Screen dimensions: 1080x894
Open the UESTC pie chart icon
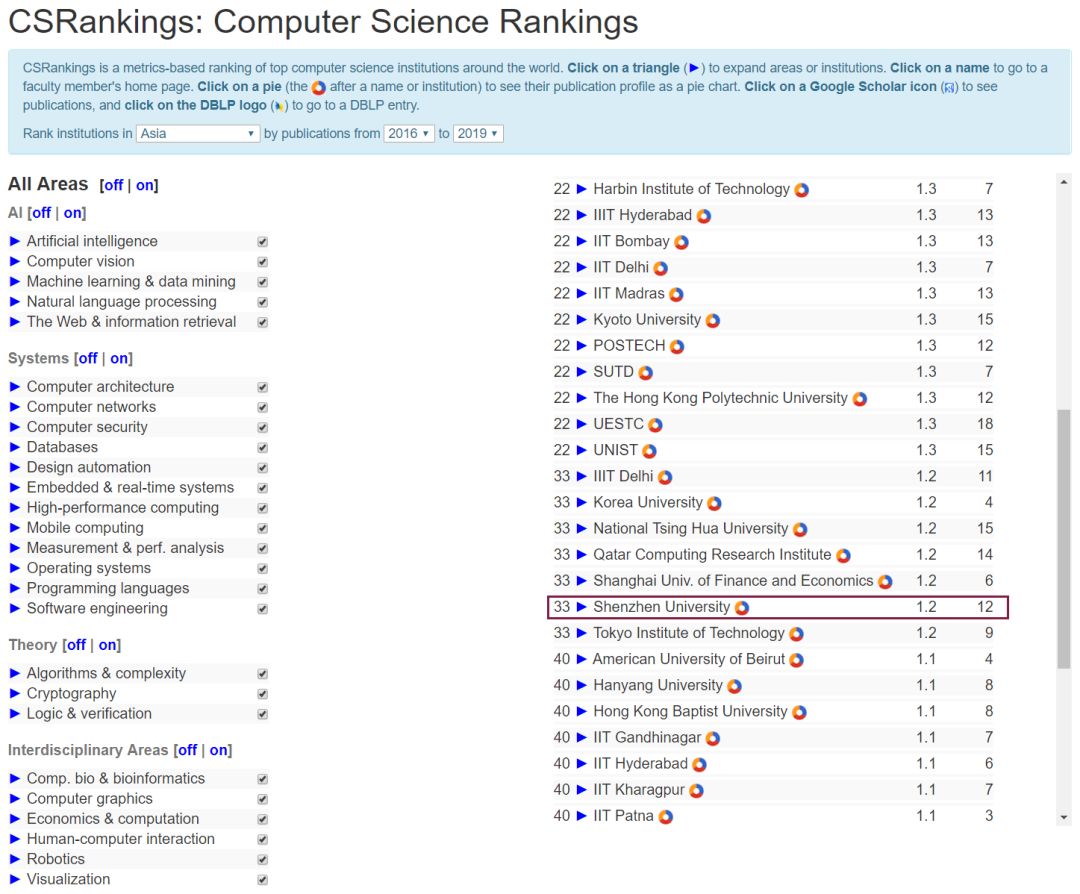pyautogui.click(x=655, y=426)
